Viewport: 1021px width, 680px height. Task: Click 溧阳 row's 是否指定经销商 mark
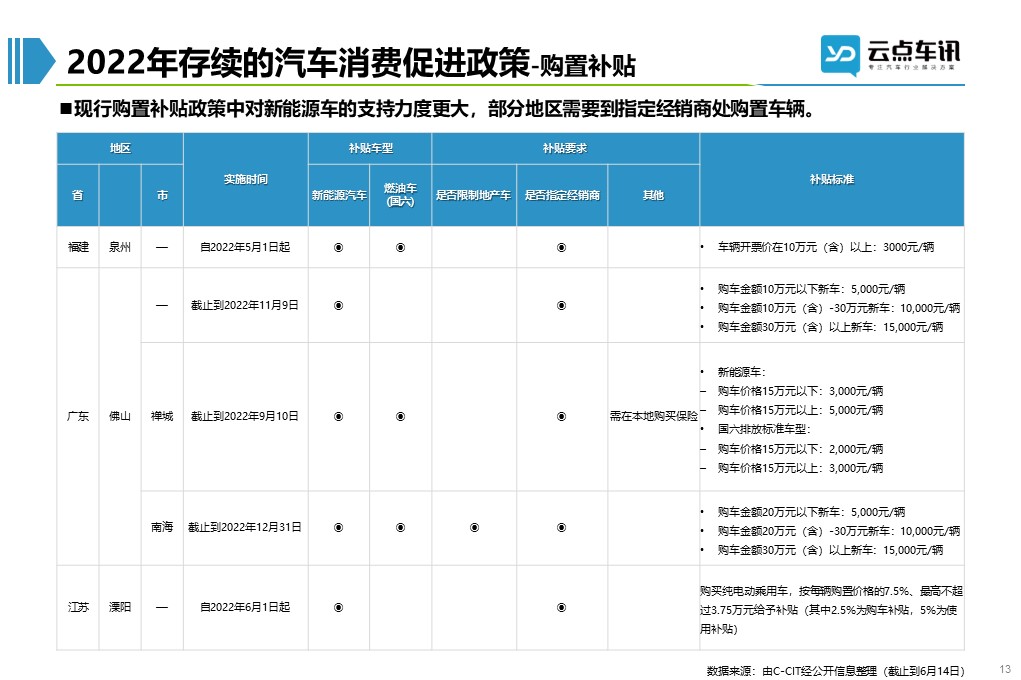(561, 608)
